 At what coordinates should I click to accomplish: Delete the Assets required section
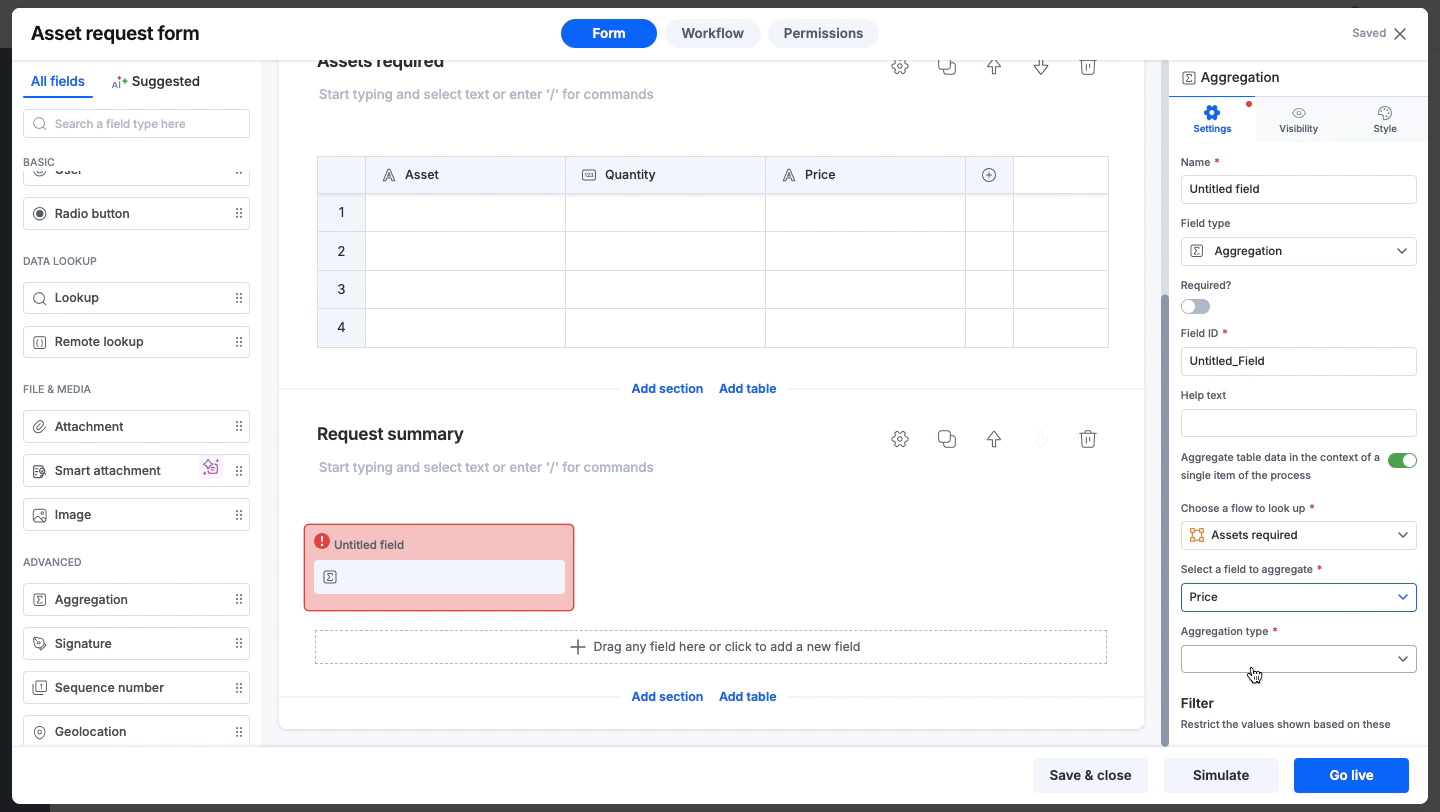(x=1088, y=67)
